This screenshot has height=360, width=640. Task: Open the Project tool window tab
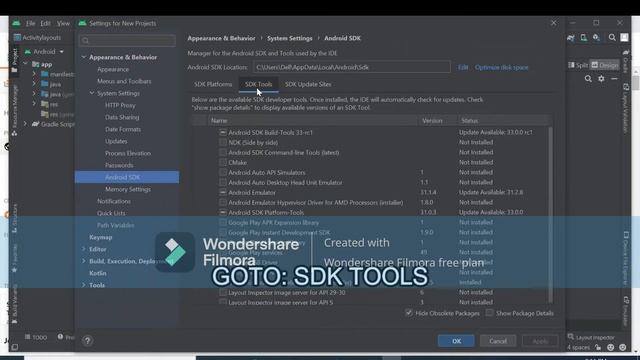14,60
